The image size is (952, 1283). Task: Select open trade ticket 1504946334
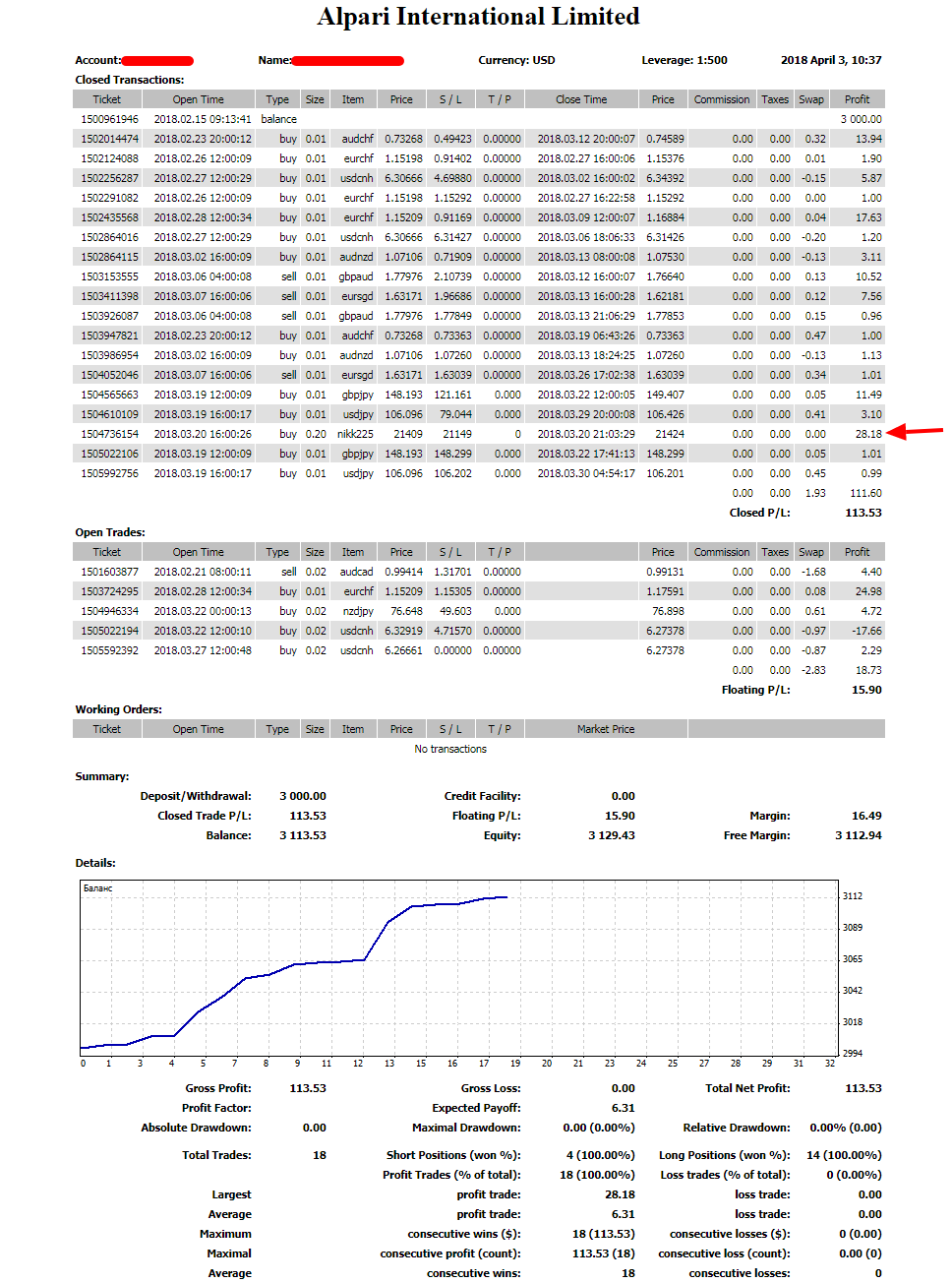click(x=110, y=611)
